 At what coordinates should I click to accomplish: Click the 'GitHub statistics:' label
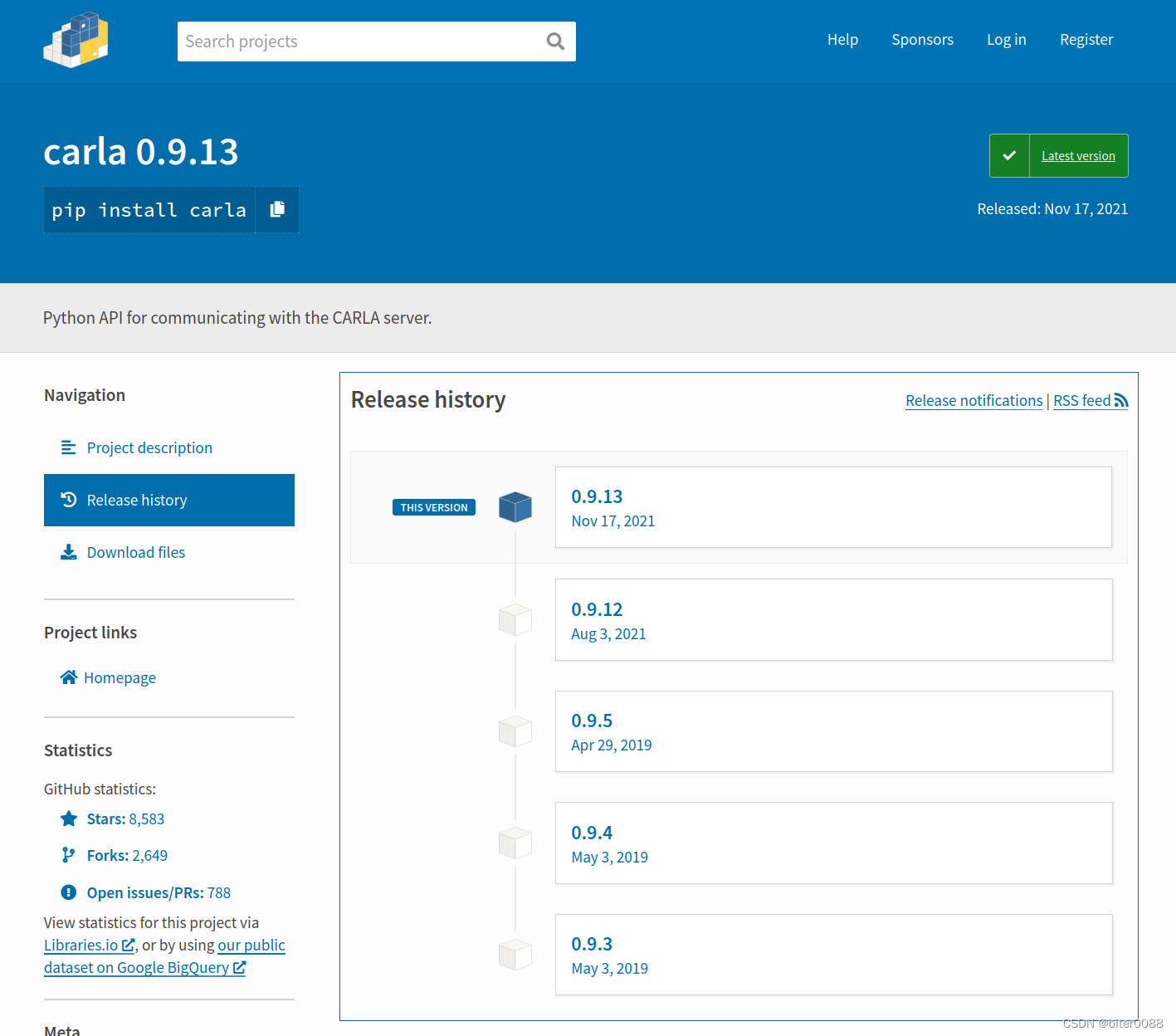pyautogui.click(x=100, y=789)
